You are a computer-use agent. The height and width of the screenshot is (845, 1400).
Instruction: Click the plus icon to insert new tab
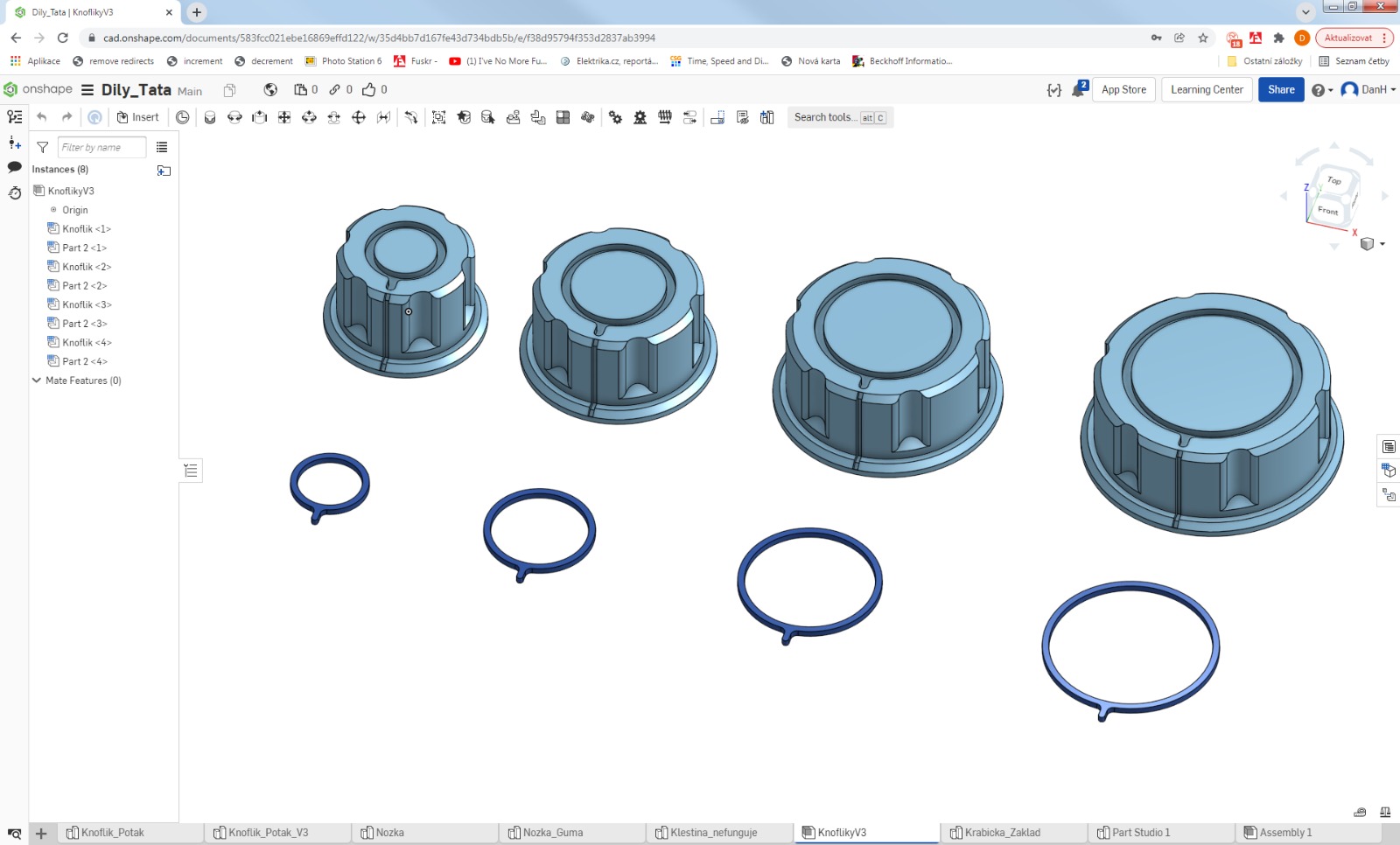pos(41,834)
